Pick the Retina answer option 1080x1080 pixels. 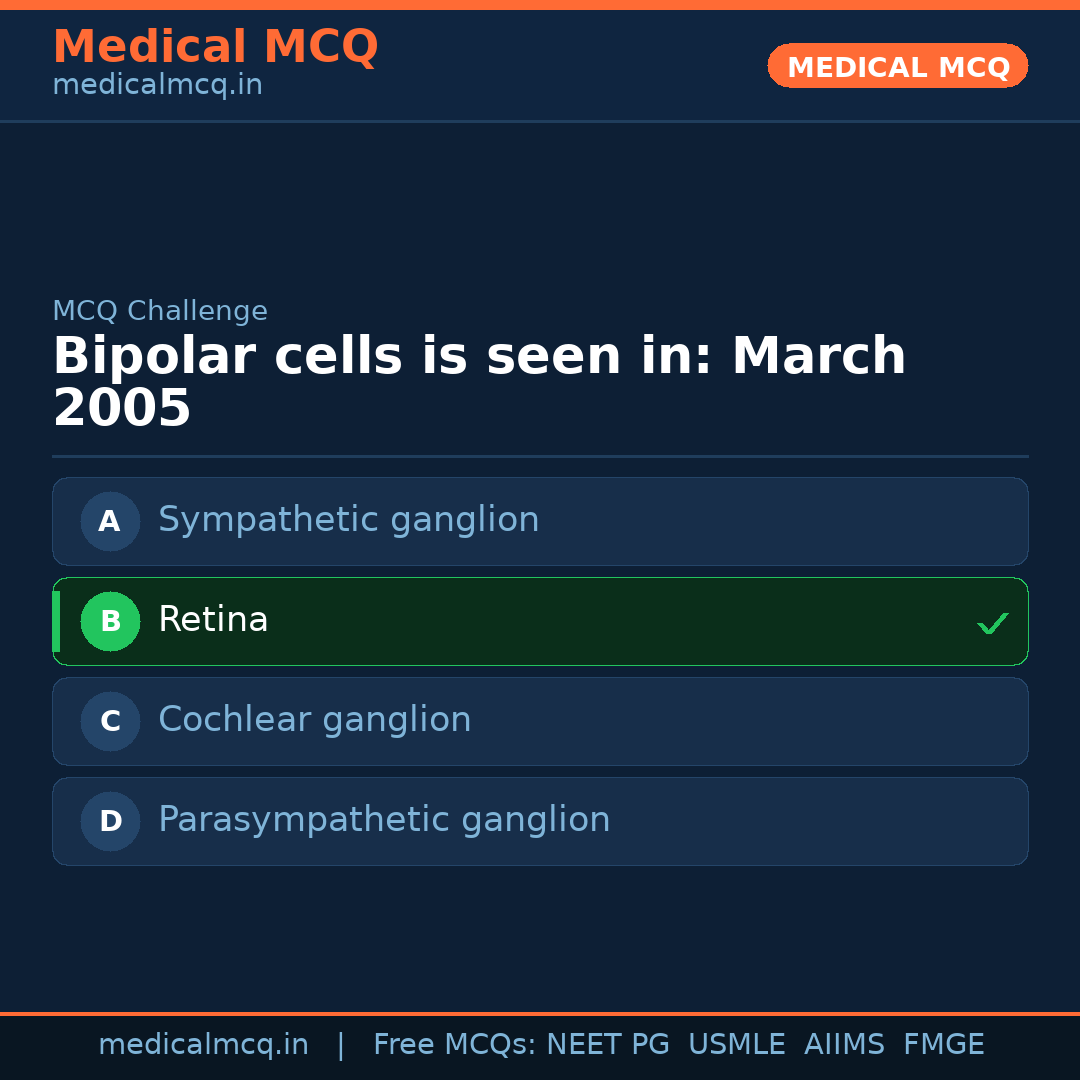coord(213,620)
